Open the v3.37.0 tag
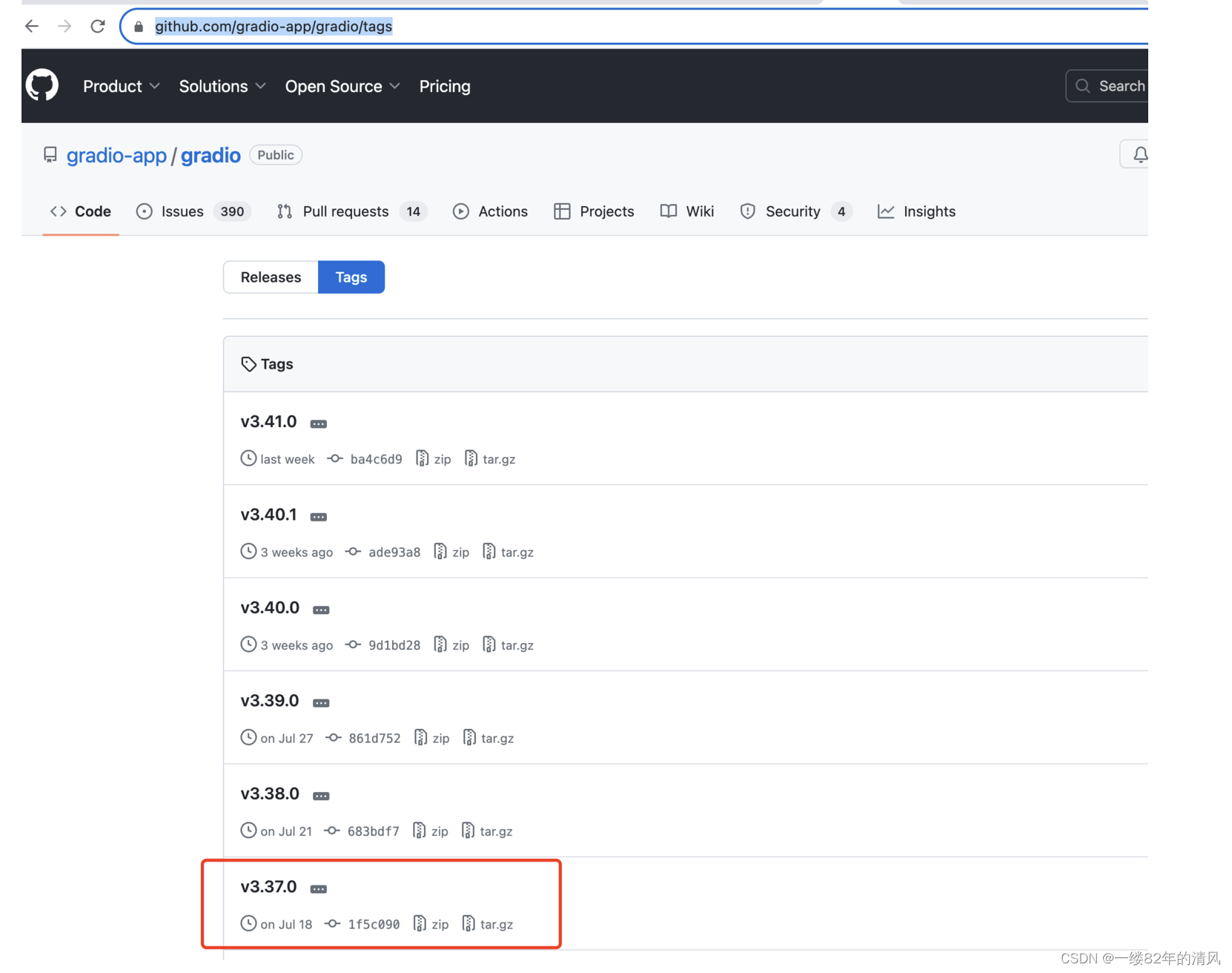 [268, 886]
